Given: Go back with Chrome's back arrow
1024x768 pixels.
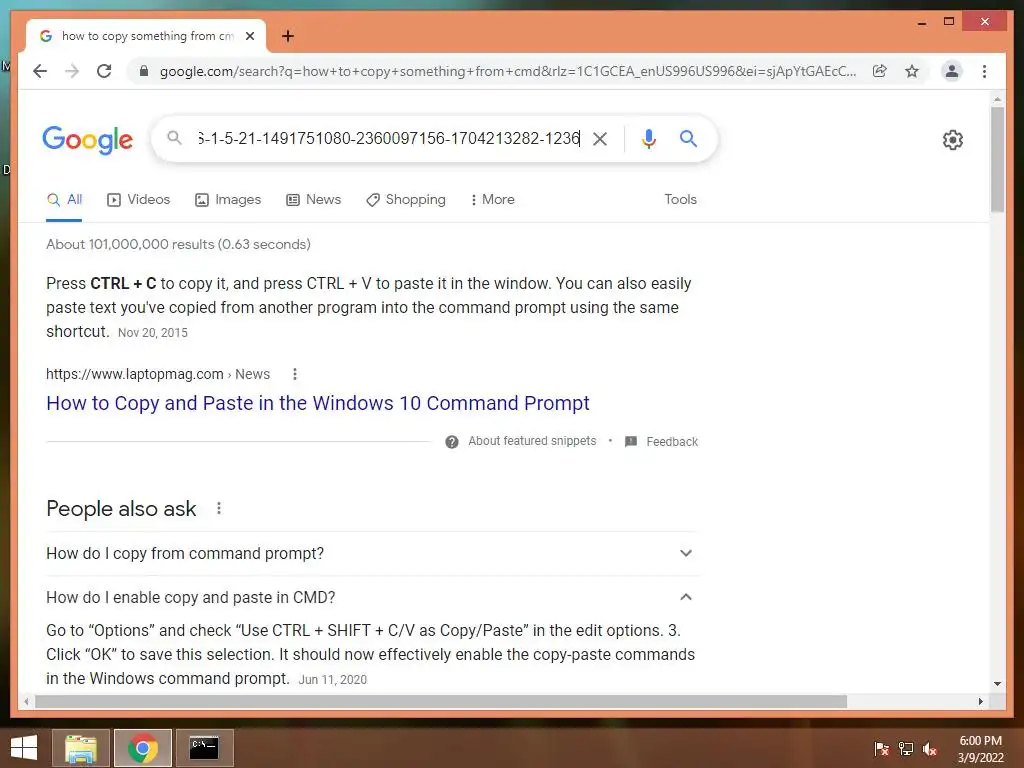Looking at the screenshot, I should click(x=40, y=71).
